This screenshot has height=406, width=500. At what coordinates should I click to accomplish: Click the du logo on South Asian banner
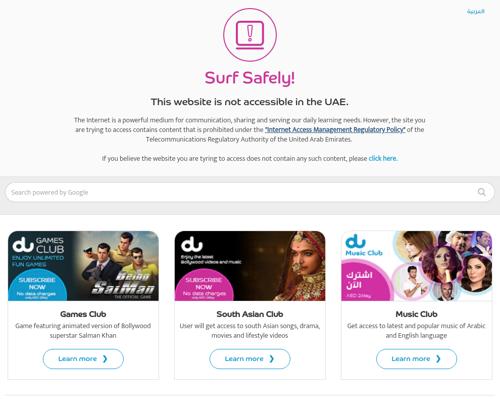point(191,245)
